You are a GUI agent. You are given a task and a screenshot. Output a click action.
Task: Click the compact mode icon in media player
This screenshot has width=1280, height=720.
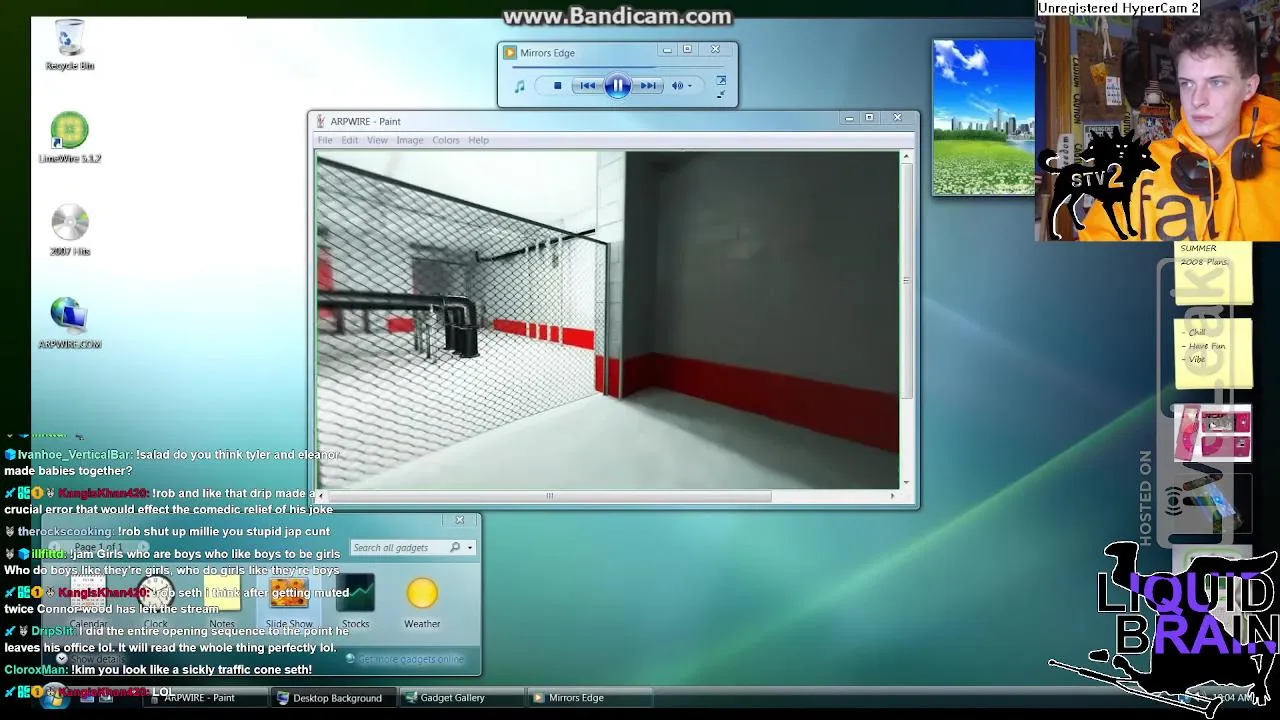[x=721, y=95]
